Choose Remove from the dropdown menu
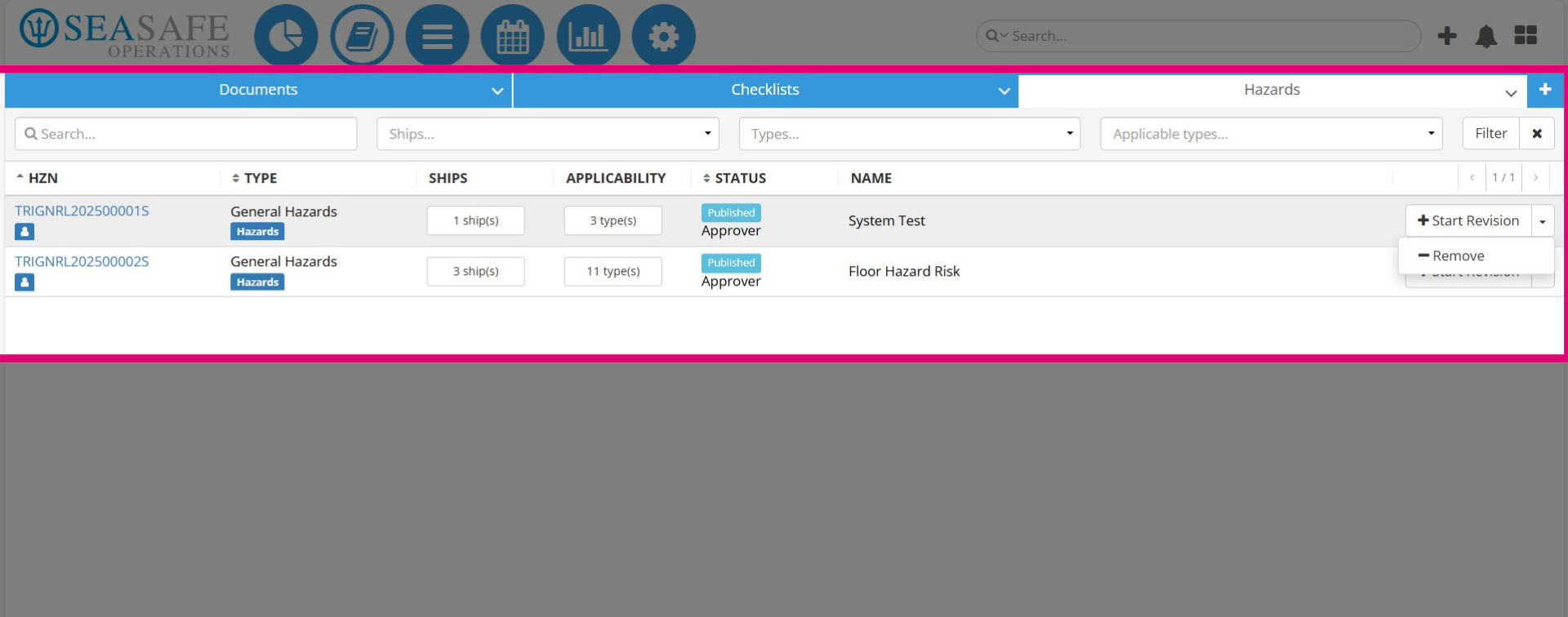 tap(1477, 256)
